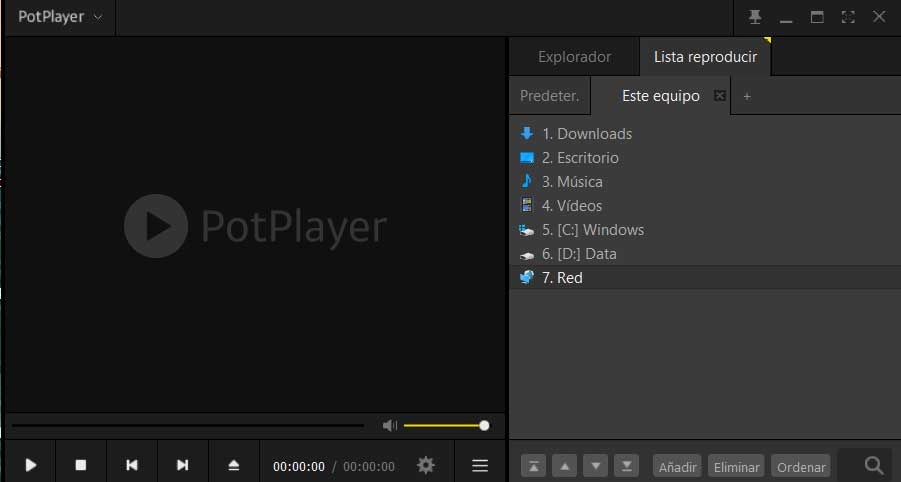Switch to the Lista reproducir tab
The image size is (901, 482).
pyautogui.click(x=705, y=57)
